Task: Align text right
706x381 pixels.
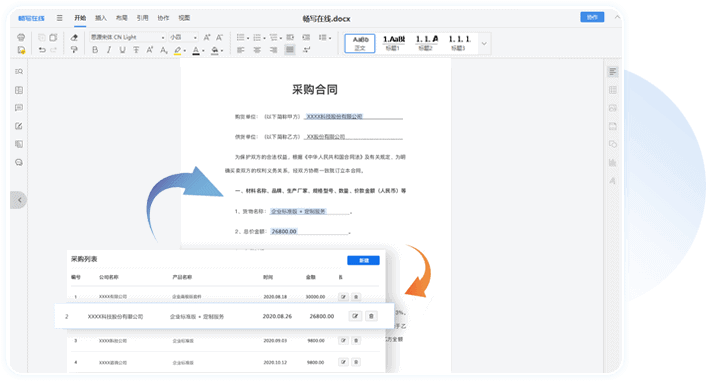Action: click(273, 50)
